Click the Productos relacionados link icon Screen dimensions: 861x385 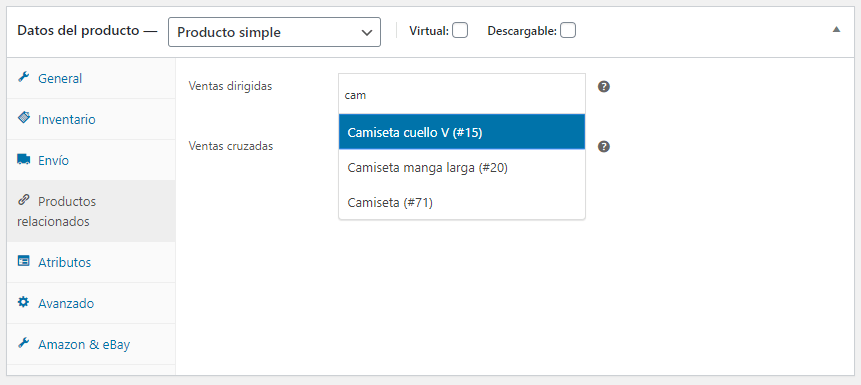(23, 200)
